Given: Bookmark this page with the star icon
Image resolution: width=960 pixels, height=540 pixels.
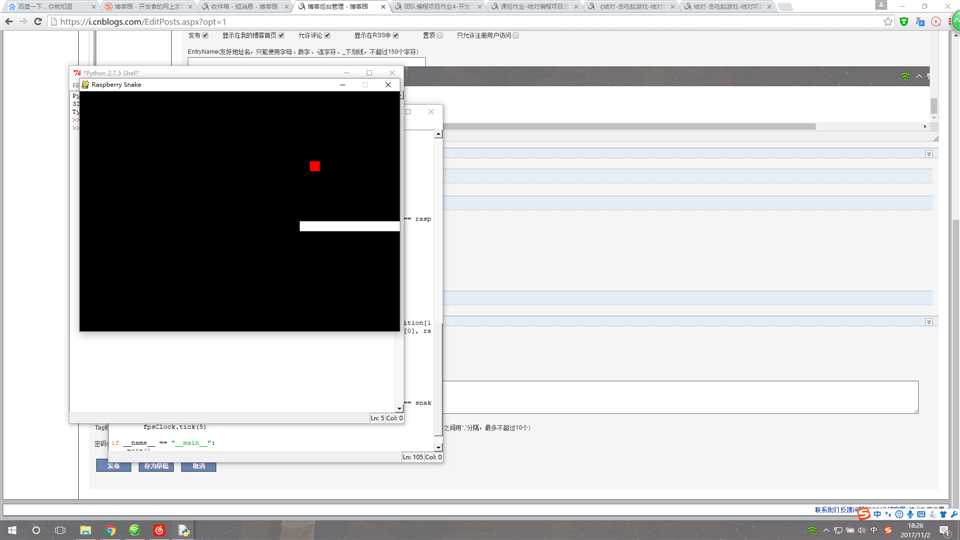Looking at the screenshot, I should coord(888,21).
